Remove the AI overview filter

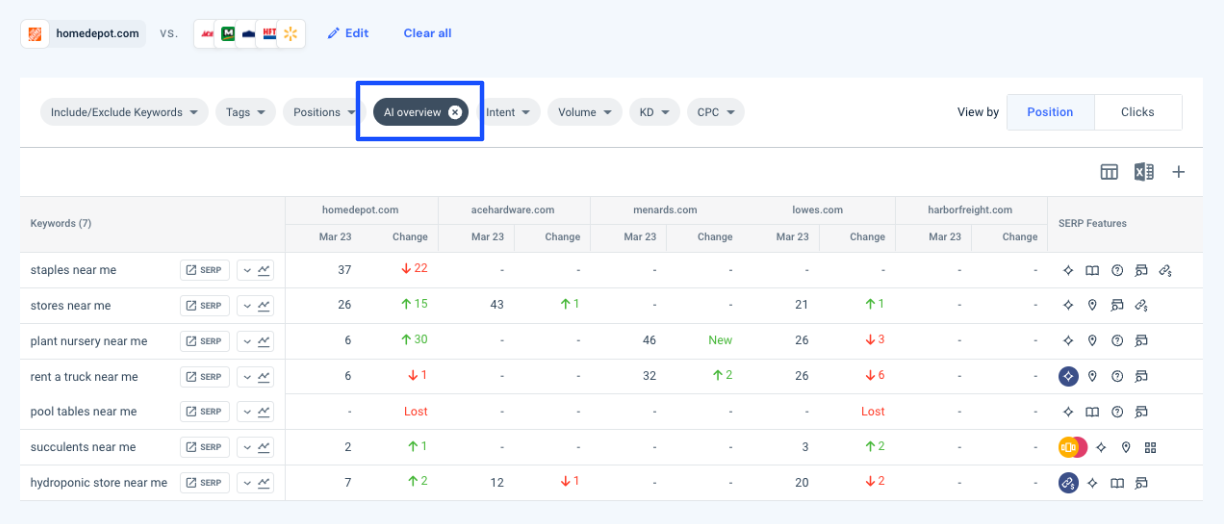click(455, 112)
